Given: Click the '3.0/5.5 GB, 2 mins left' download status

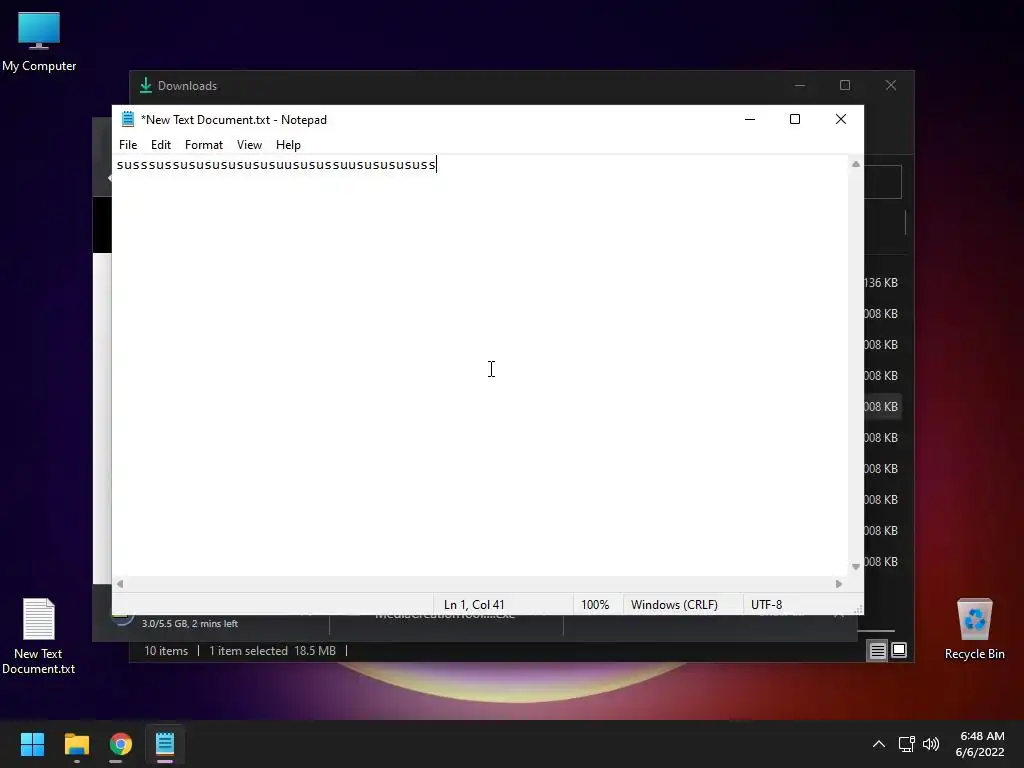Looking at the screenshot, I should (189, 624).
